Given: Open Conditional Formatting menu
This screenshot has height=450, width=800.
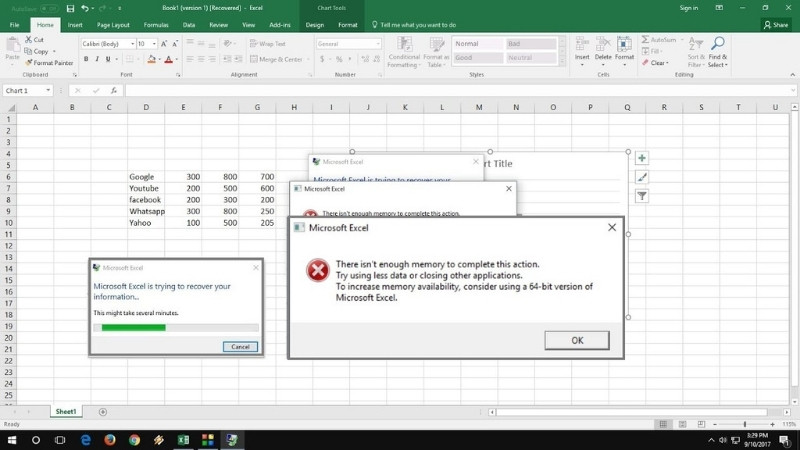Looking at the screenshot, I should coord(404,52).
